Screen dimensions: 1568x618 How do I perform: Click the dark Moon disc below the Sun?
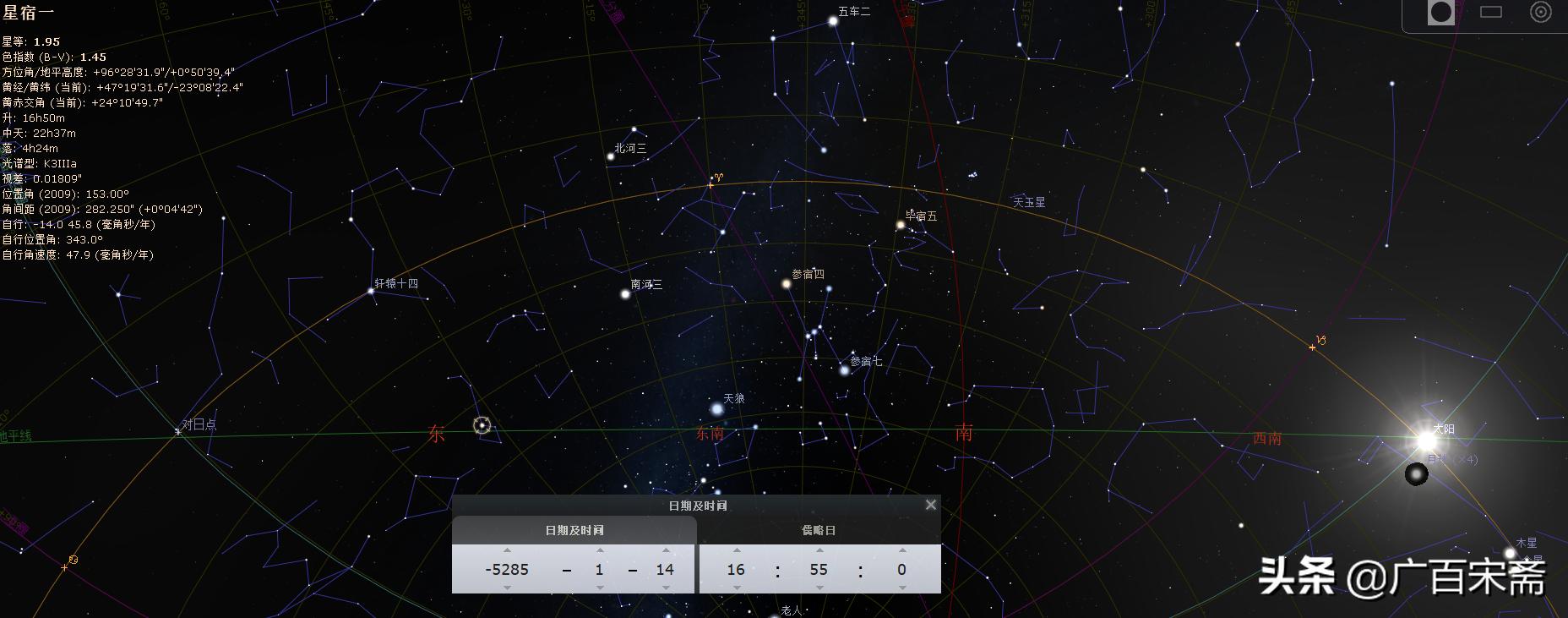coord(1416,474)
